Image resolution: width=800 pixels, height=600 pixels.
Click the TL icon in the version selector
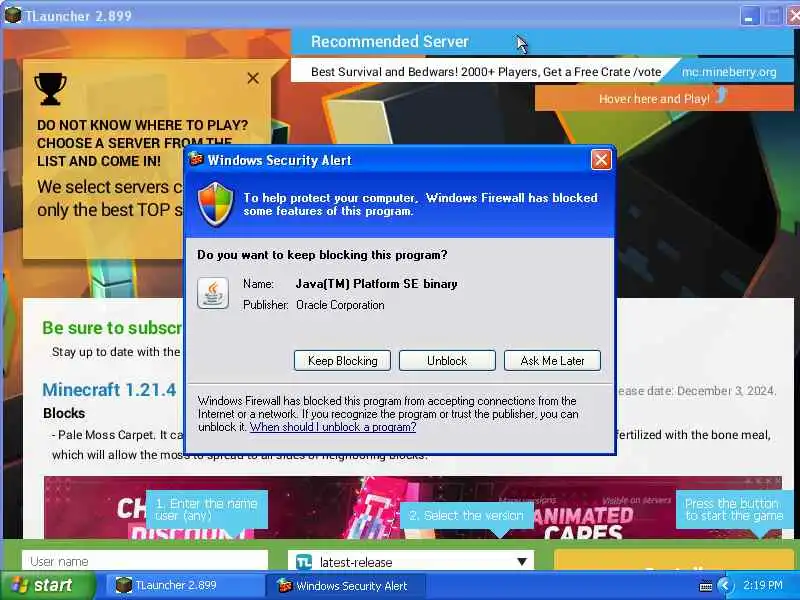pos(304,562)
